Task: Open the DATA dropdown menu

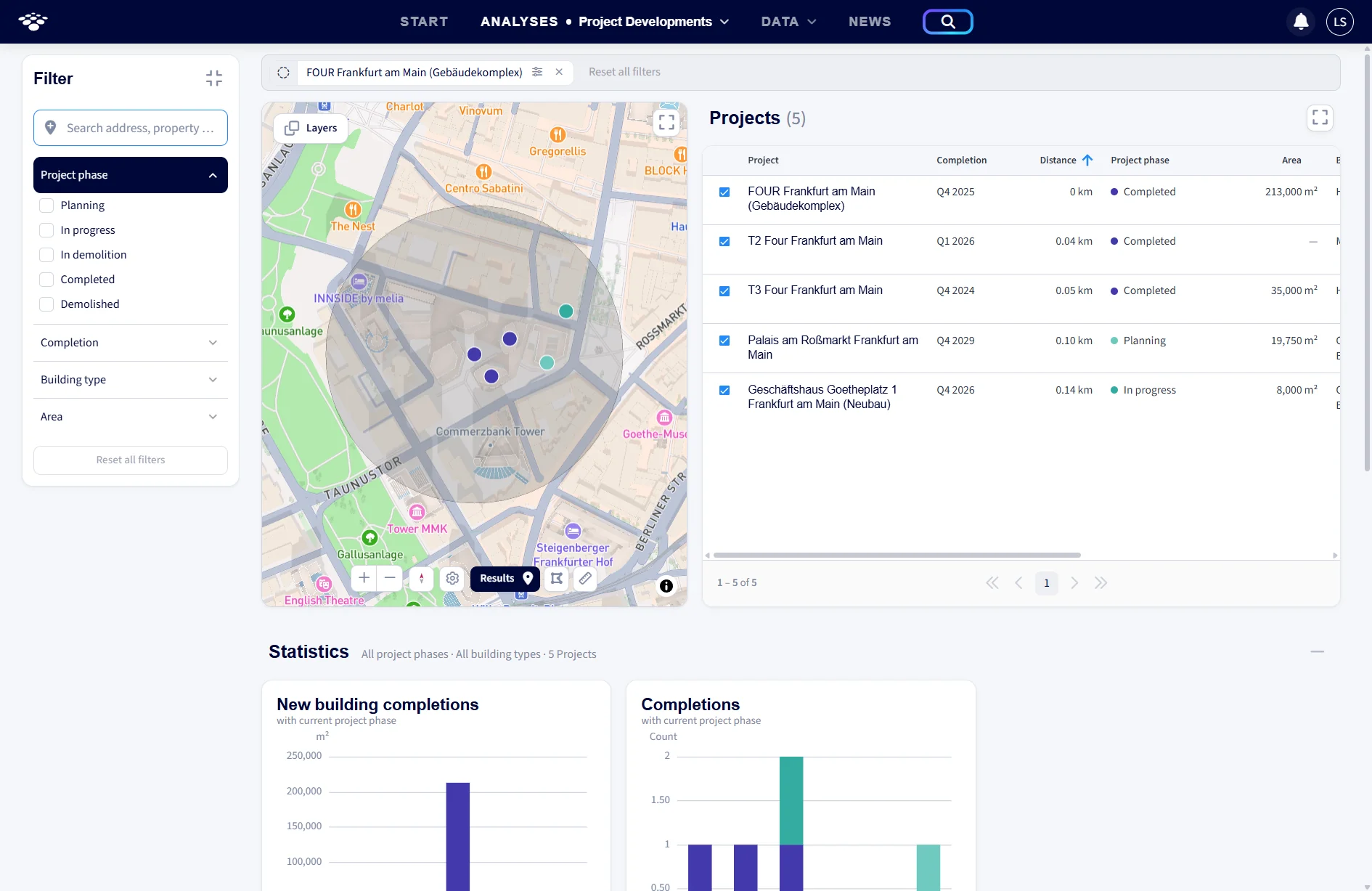Action: (788, 22)
